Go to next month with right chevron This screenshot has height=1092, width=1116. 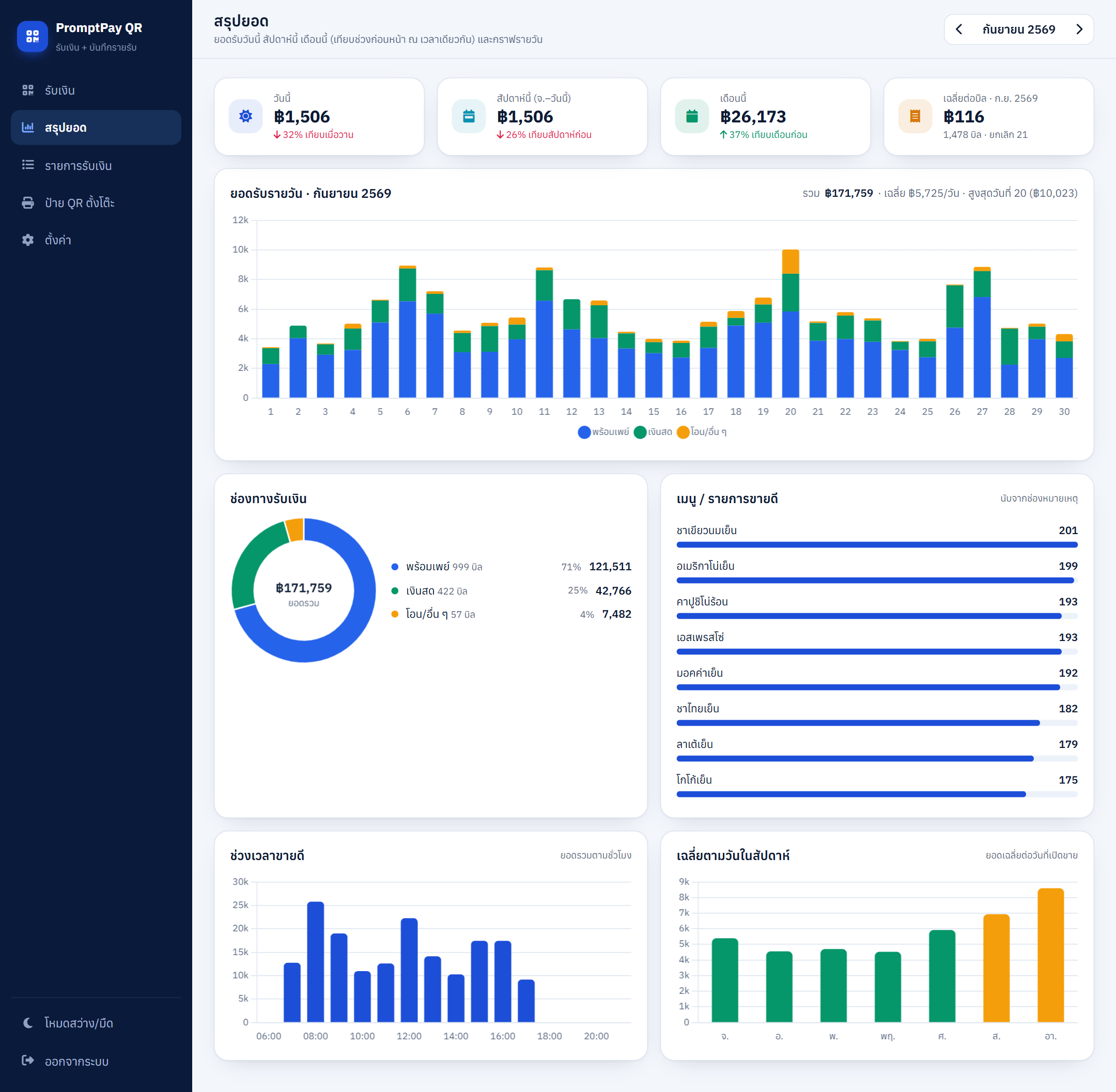point(1079,29)
